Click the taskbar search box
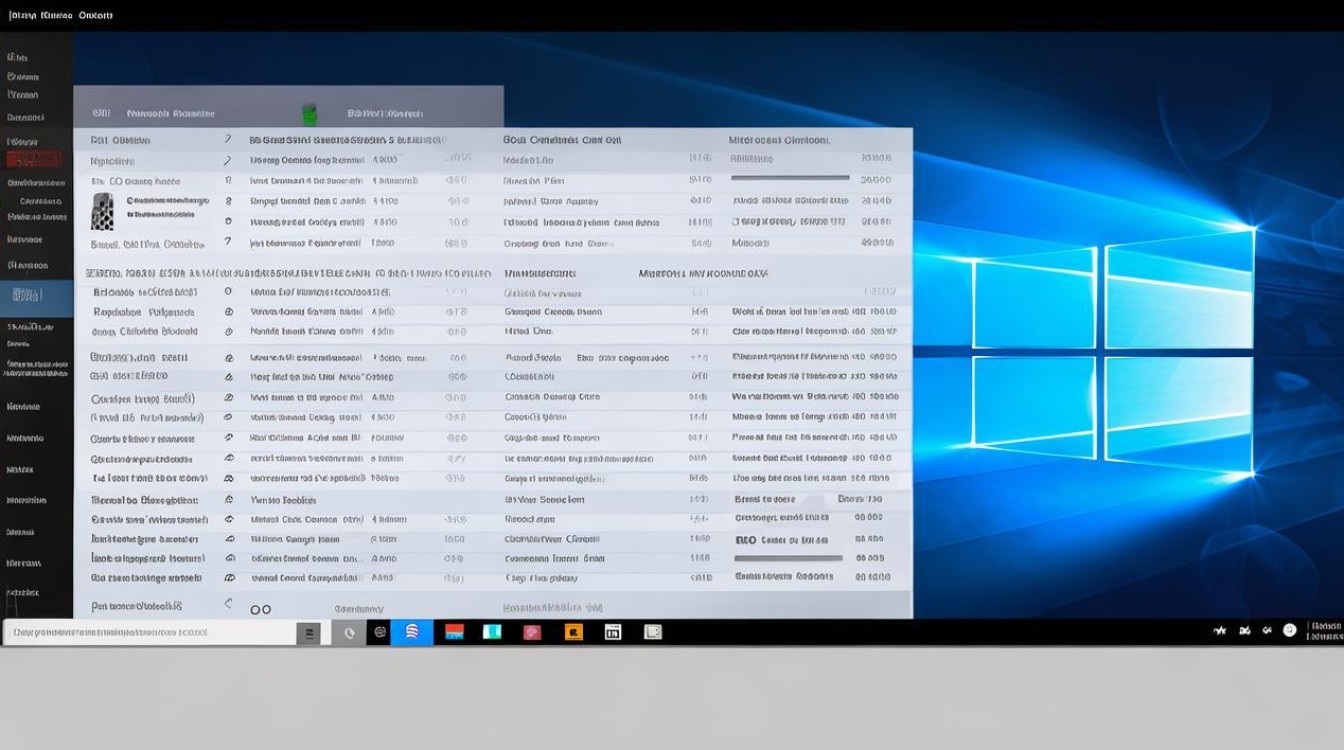This screenshot has height=750, width=1344. click(150, 632)
